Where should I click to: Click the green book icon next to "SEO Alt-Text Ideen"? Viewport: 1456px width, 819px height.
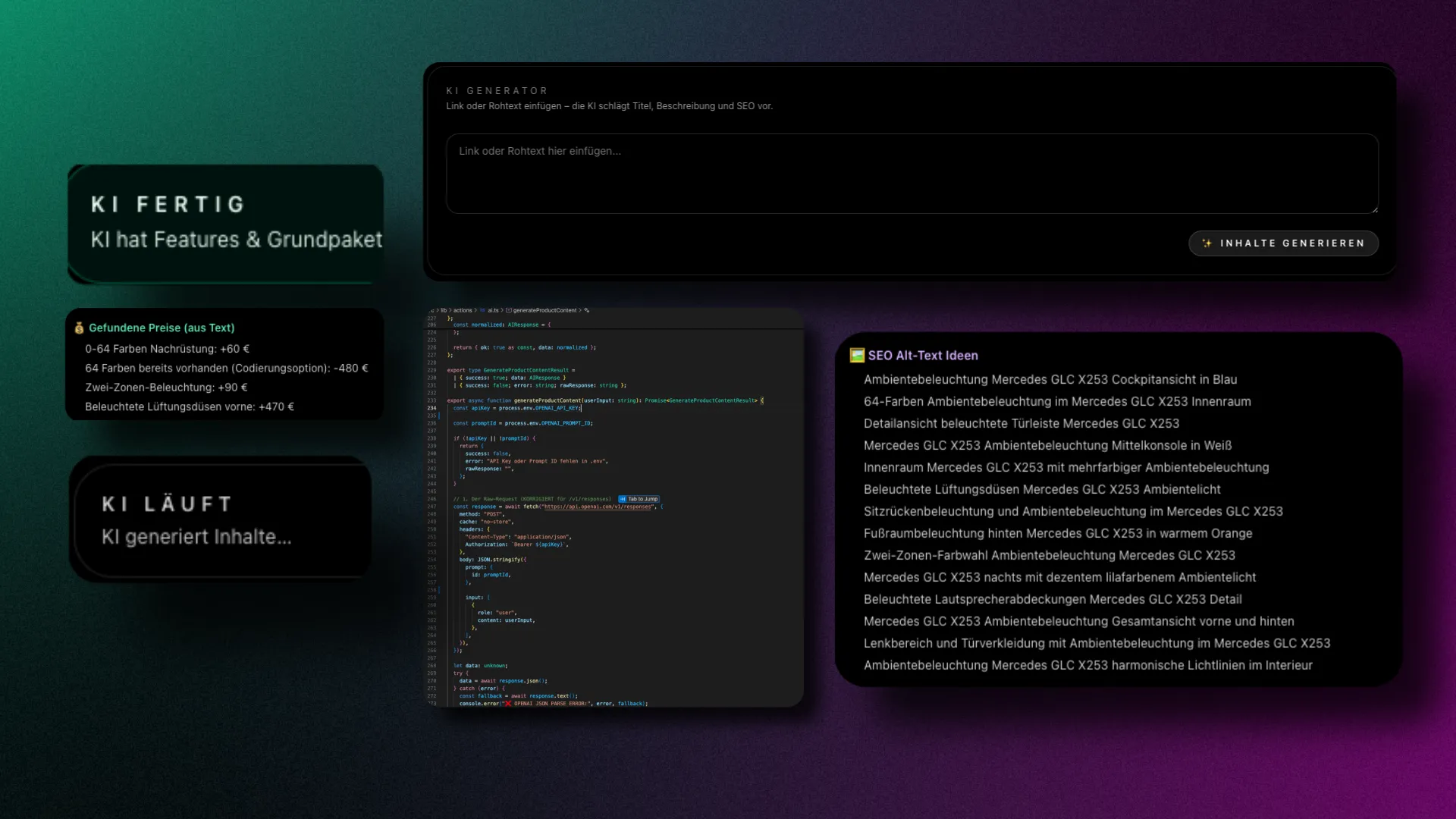point(856,355)
